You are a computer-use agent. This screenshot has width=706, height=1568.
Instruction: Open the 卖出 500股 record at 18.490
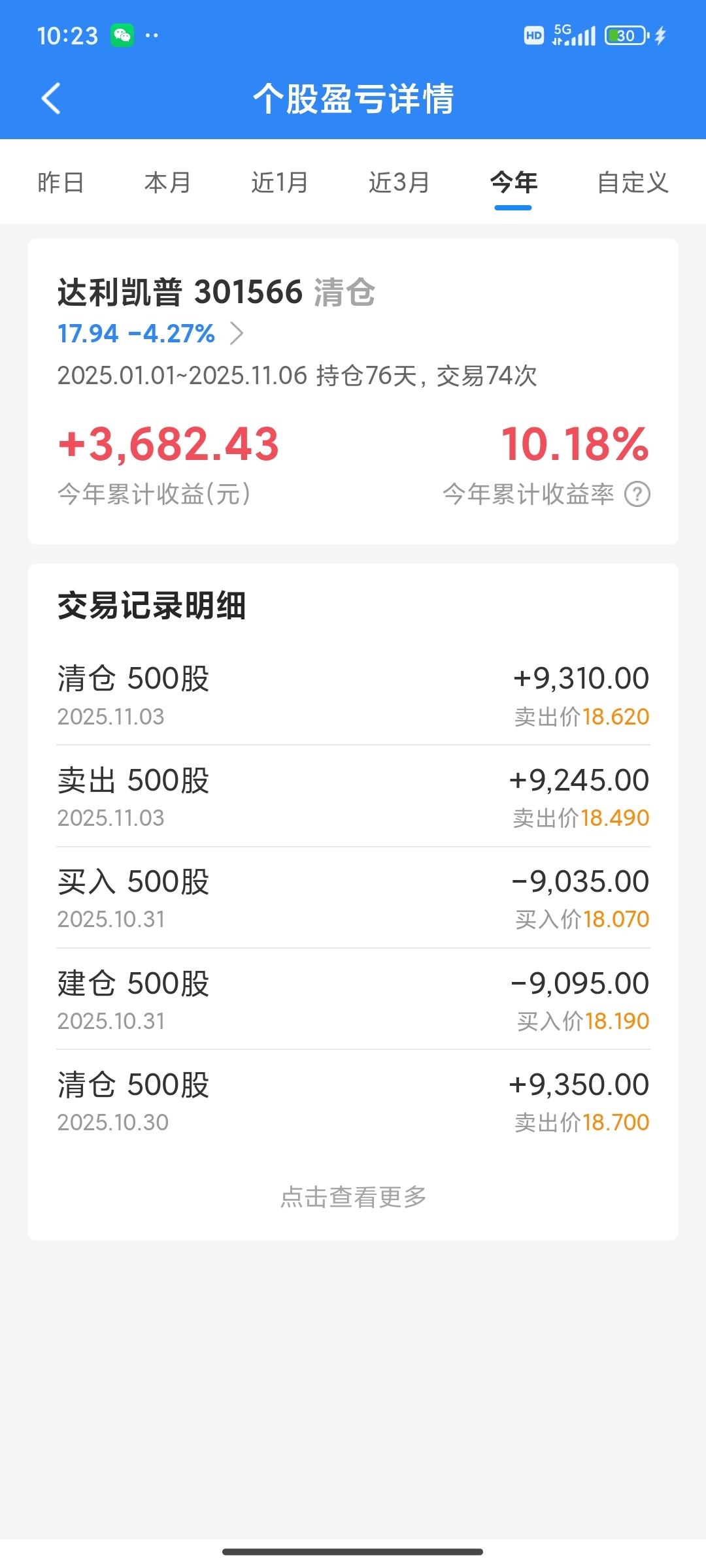click(353, 796)
